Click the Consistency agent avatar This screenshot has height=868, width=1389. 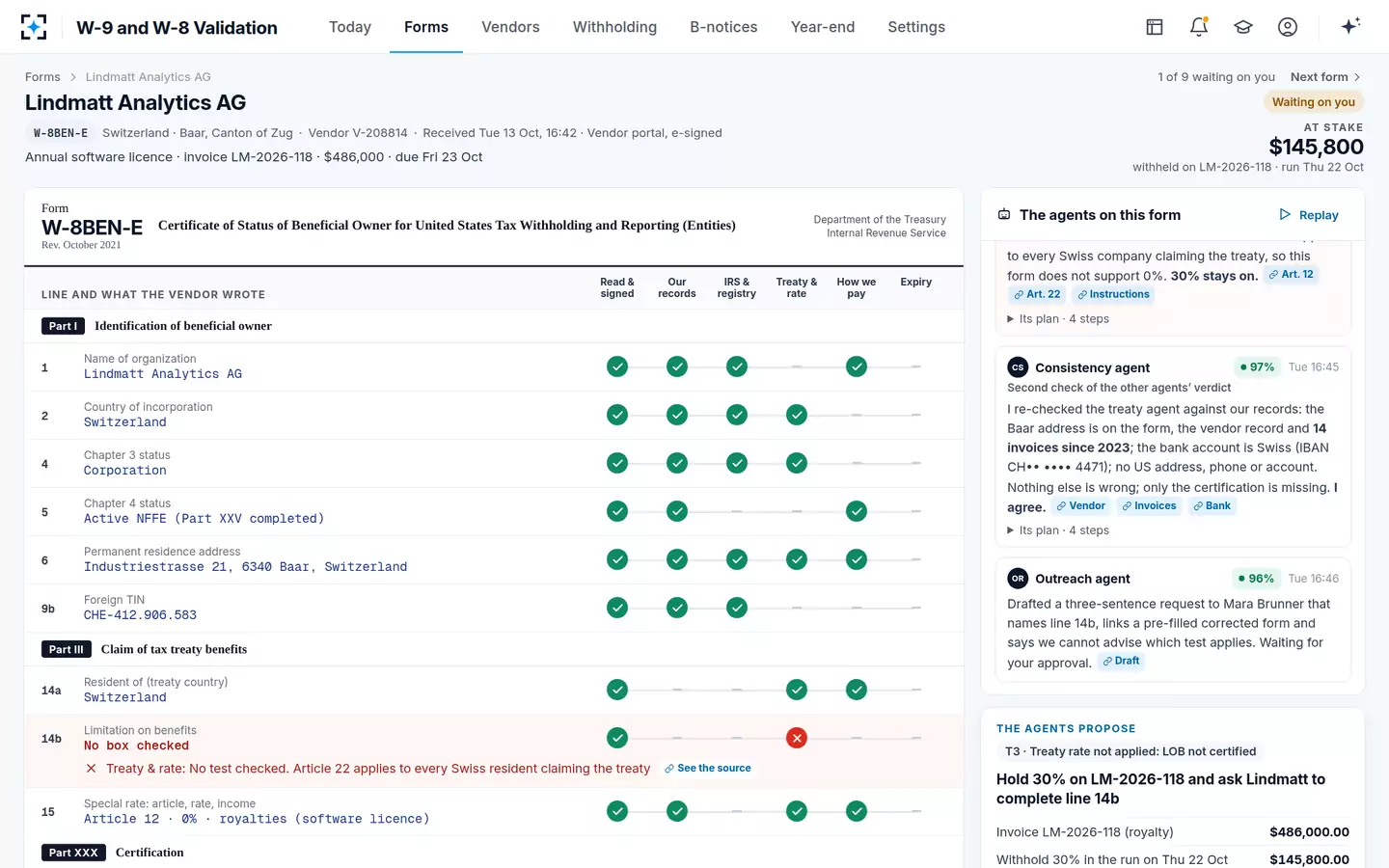(x=1018, y=367)
